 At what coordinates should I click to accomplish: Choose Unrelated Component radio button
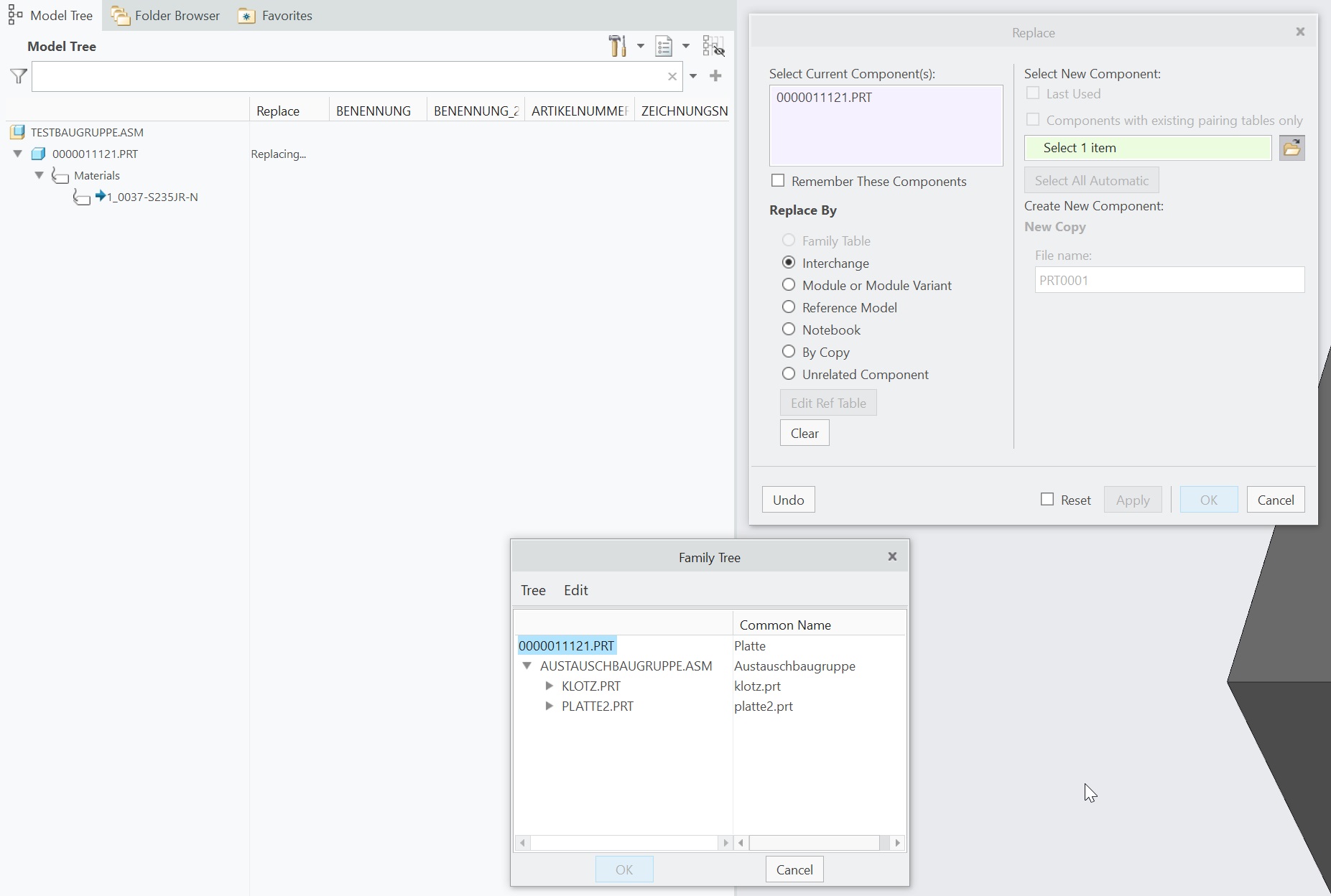789,374
